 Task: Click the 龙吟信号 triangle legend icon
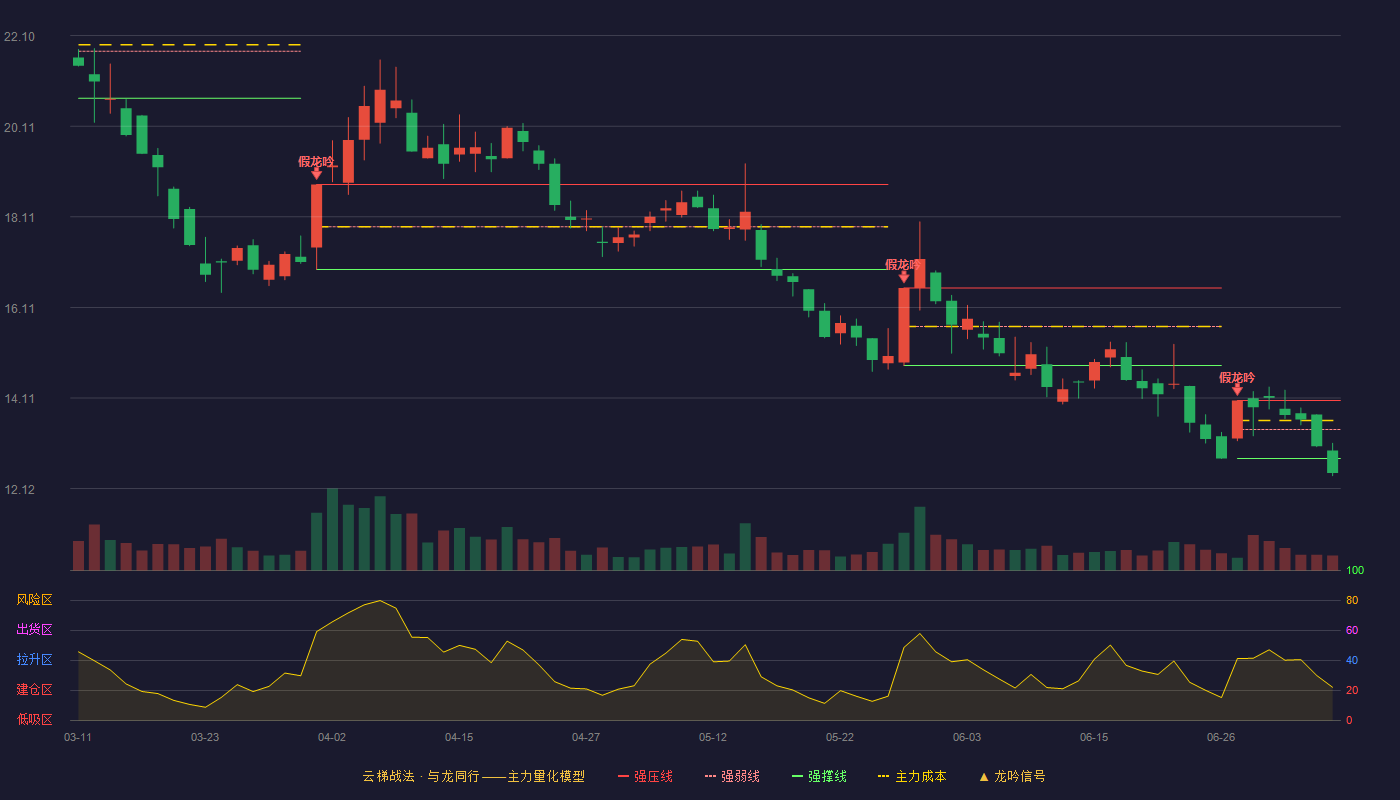(984, 776)
